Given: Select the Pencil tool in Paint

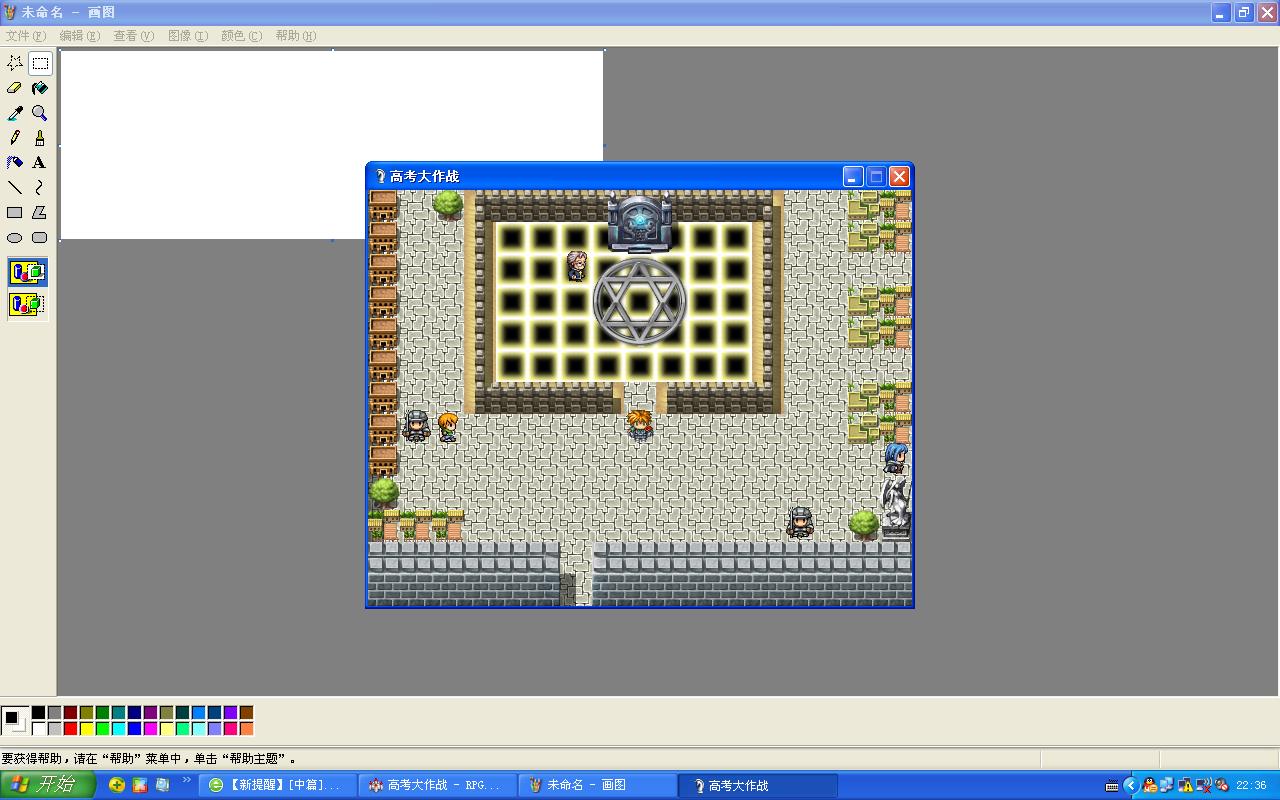Looking at the screenshot, I should click(x=15, y=138).
